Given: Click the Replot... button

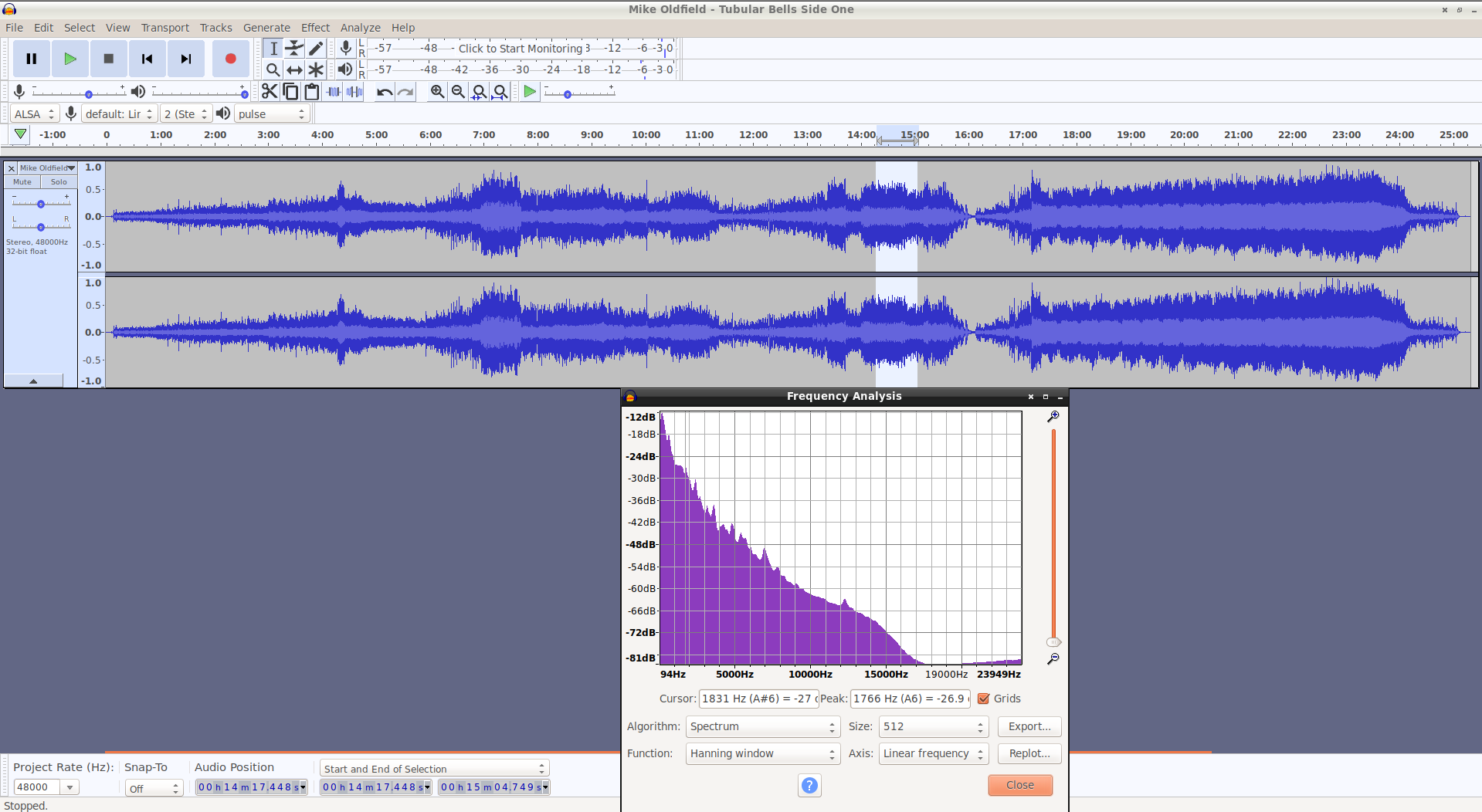Looking at the screenshot, I should pyautogui.click(x=1029, y=753).
